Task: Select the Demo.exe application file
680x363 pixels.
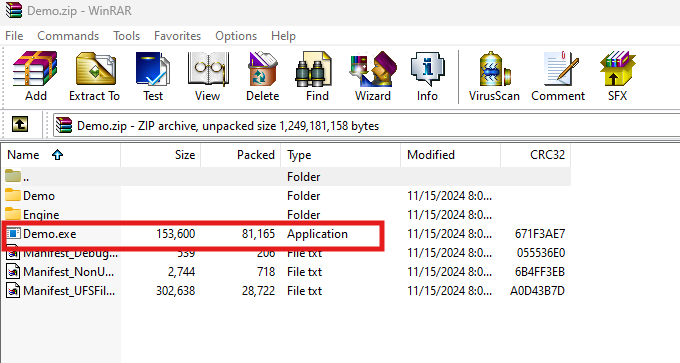Action: coord(49,234)
